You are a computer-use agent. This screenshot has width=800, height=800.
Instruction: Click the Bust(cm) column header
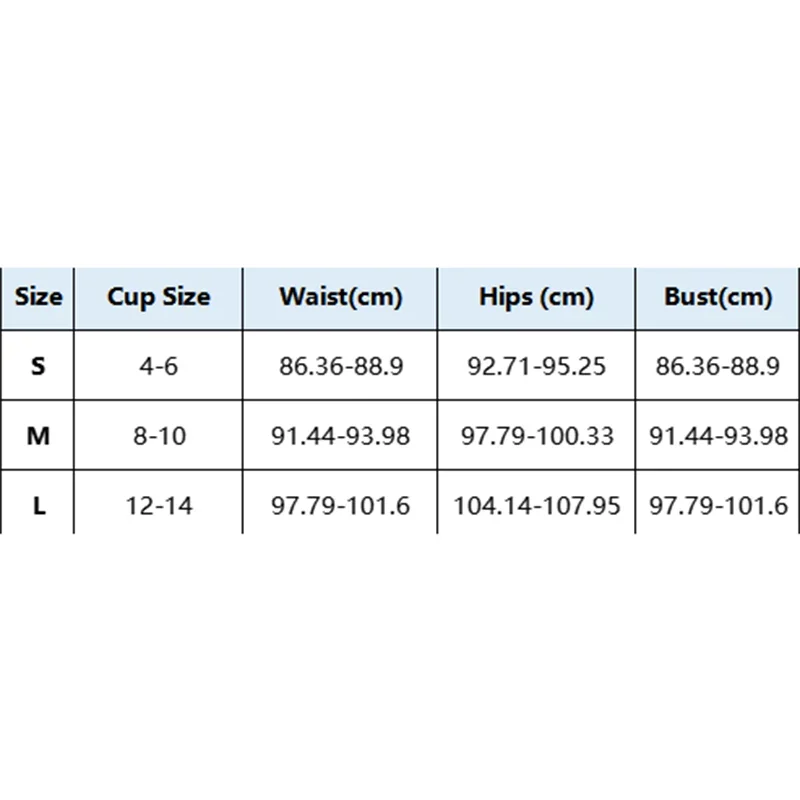(x=718, y=297)
